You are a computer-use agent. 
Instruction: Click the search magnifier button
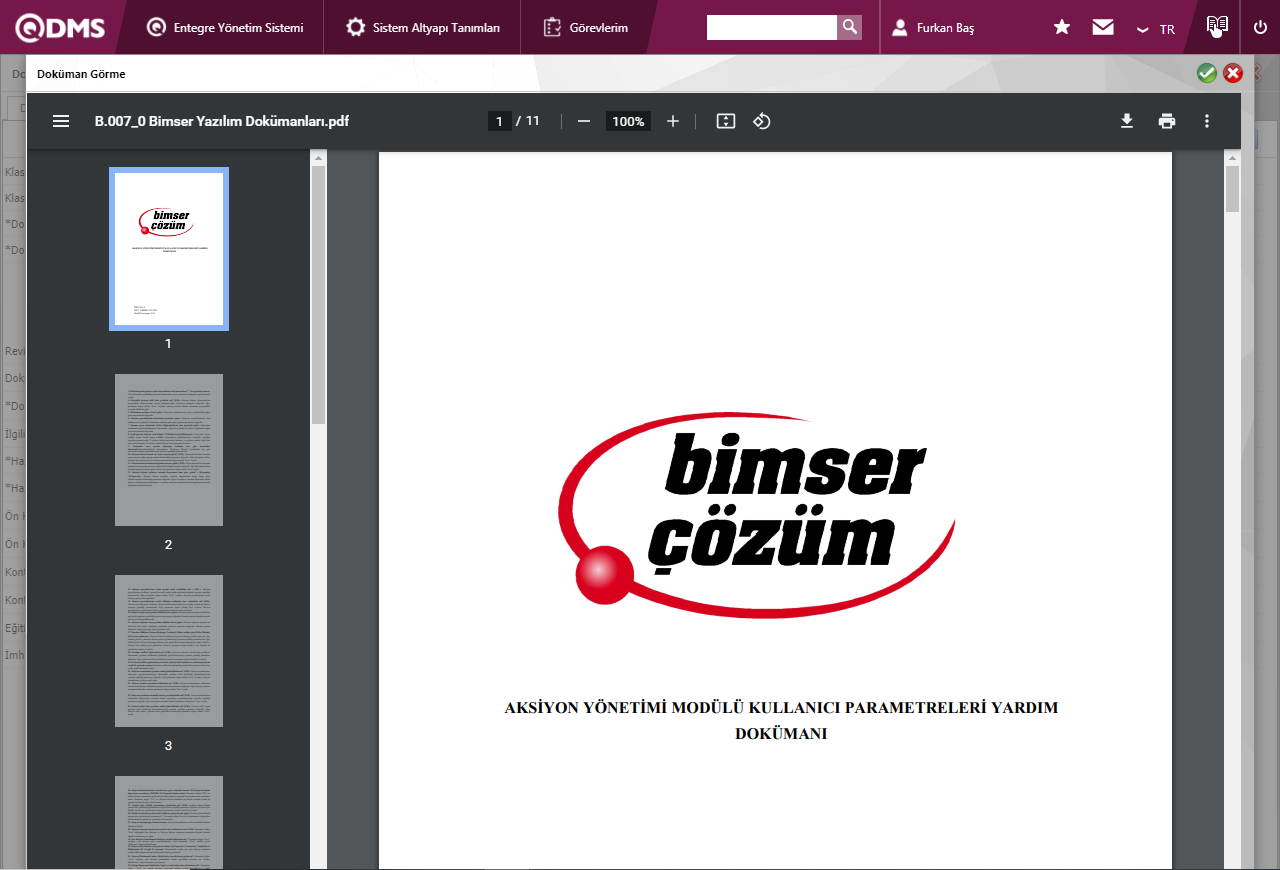pyautogui.click(x=849, y=27)
